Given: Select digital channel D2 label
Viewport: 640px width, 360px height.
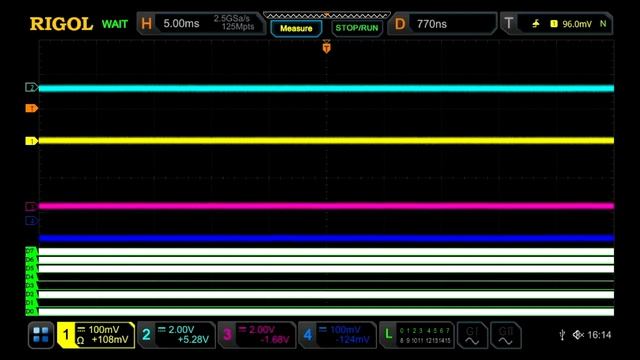Looking at the screenshot, I should 31,294.
